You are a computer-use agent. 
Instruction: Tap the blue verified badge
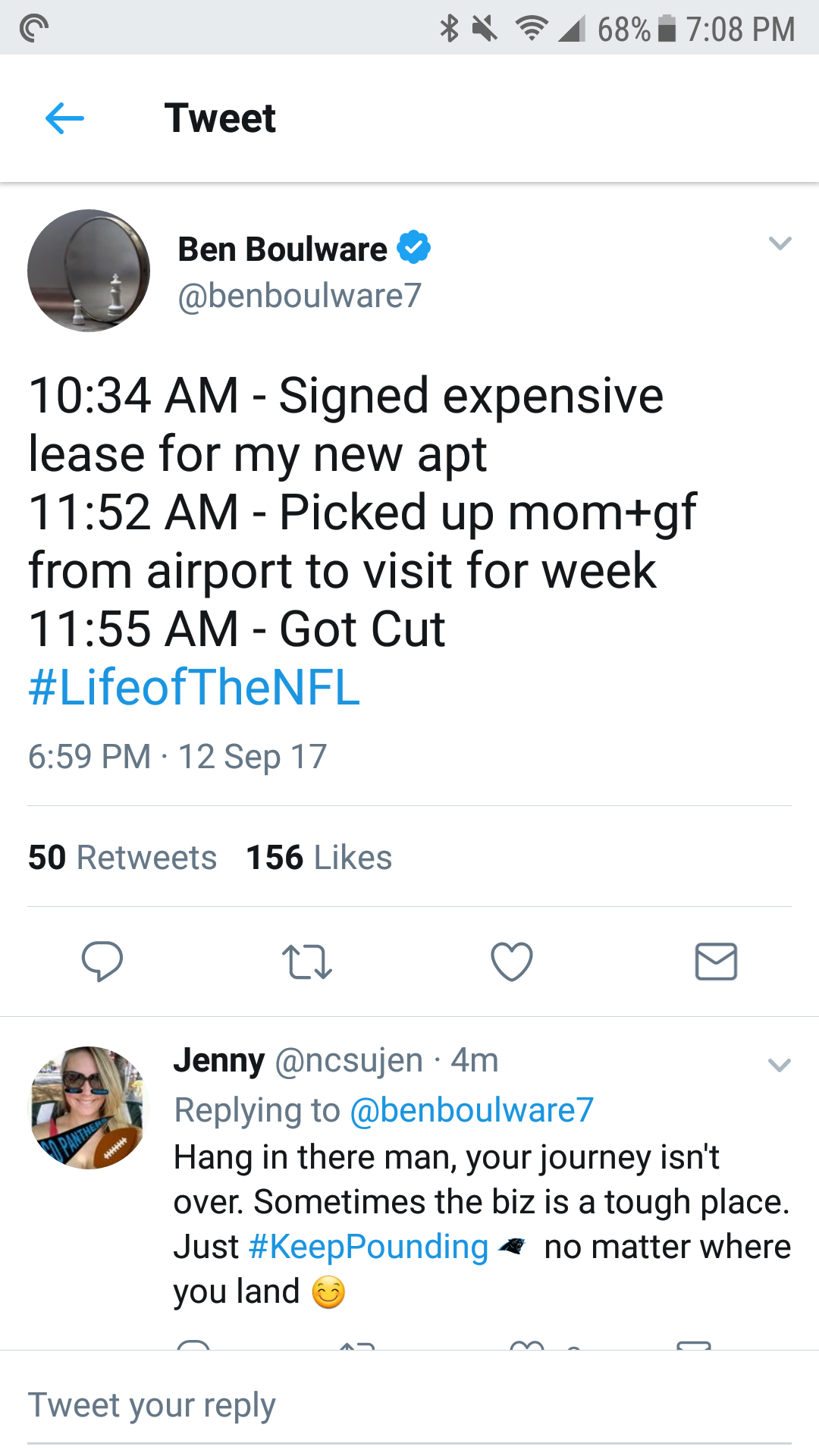coord(414,247)
